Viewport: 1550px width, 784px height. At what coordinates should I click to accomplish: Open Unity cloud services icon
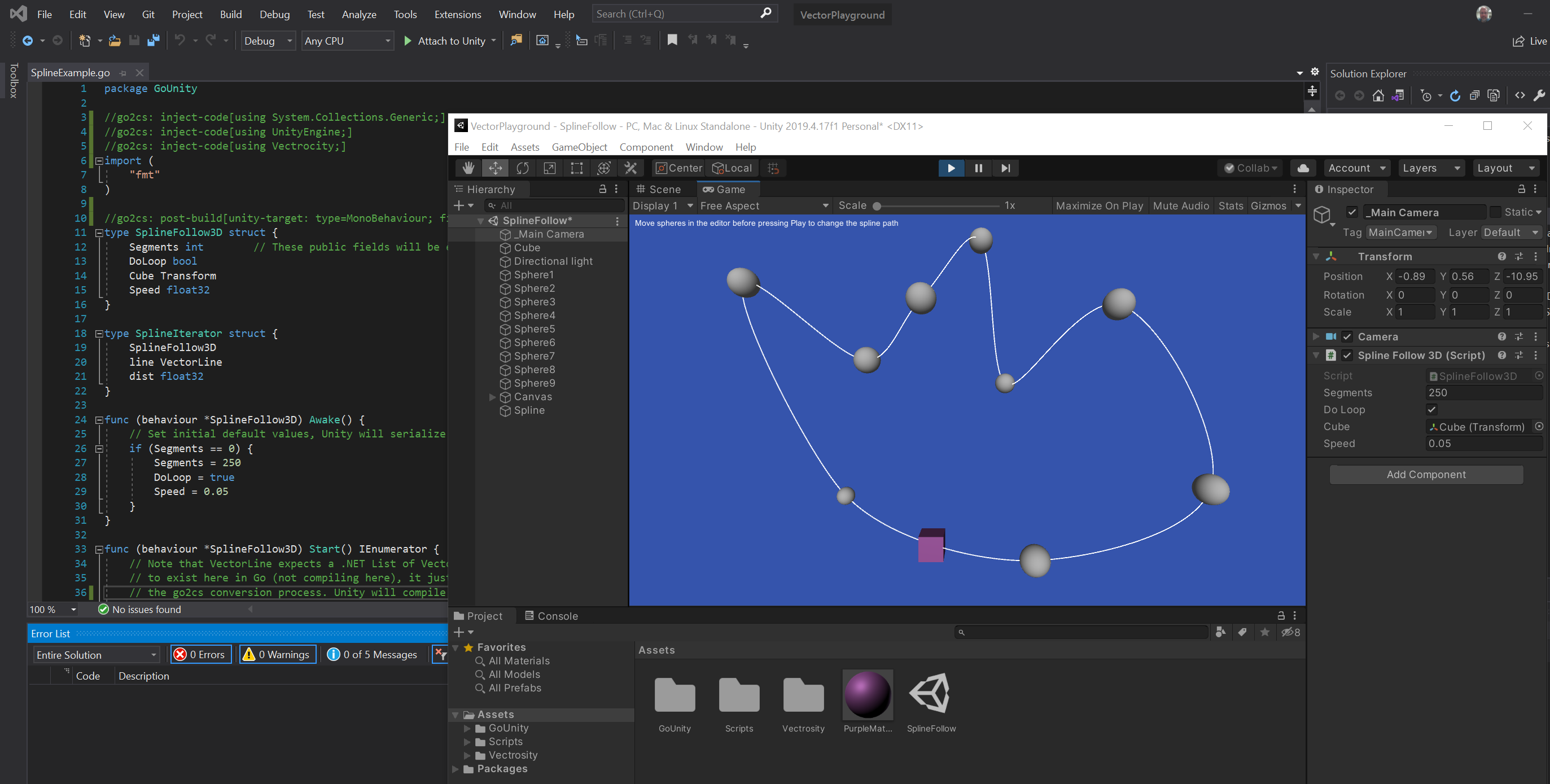coord(1303,168)
